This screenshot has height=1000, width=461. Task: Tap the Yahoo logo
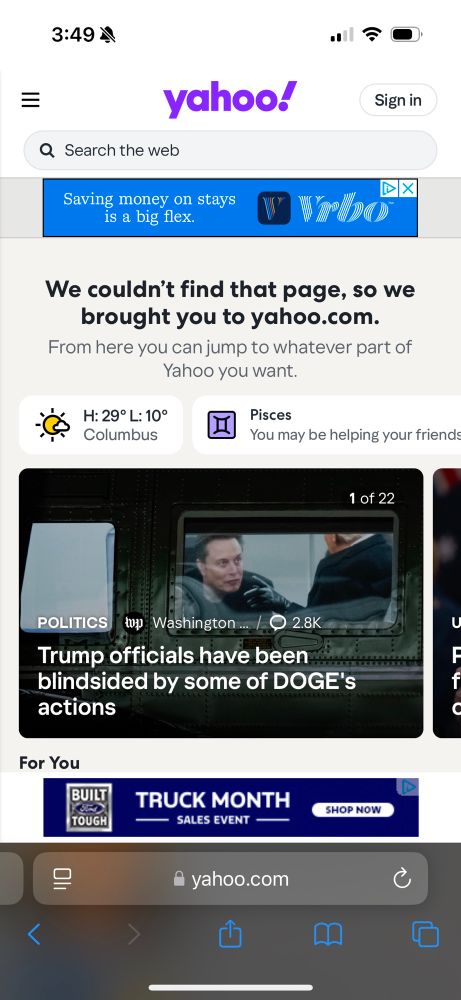coord(230,99)
